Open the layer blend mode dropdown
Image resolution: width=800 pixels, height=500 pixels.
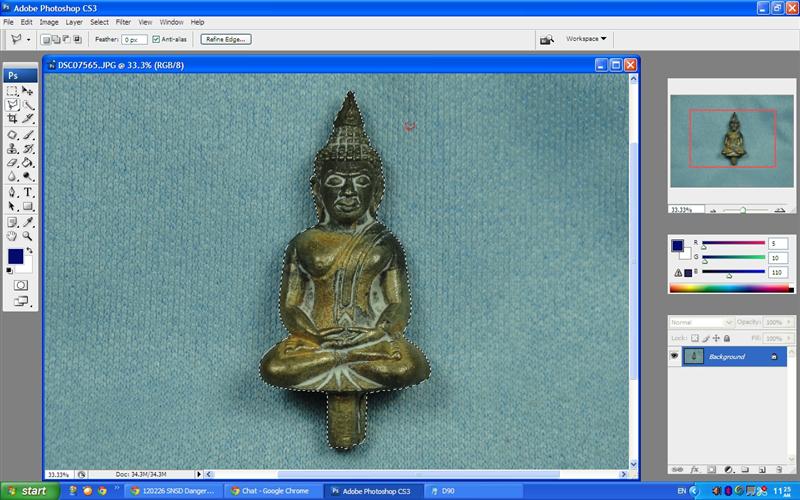(701, 323)
